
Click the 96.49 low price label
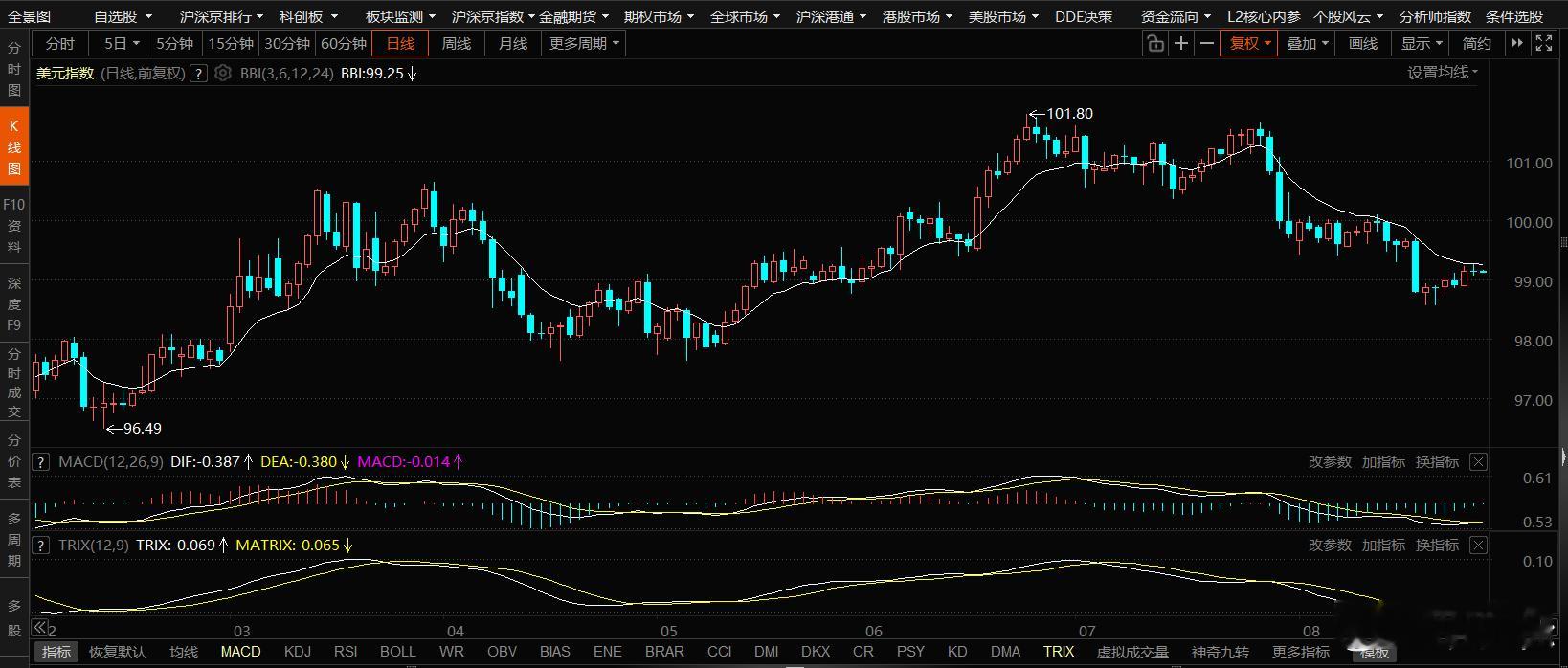[x=142, y=428]
